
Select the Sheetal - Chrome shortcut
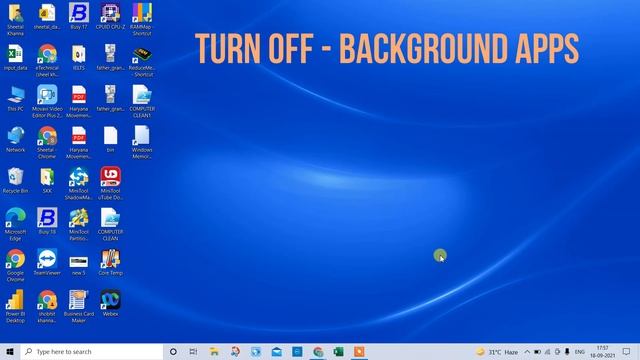pyautogui.click(x=47, y=136)
